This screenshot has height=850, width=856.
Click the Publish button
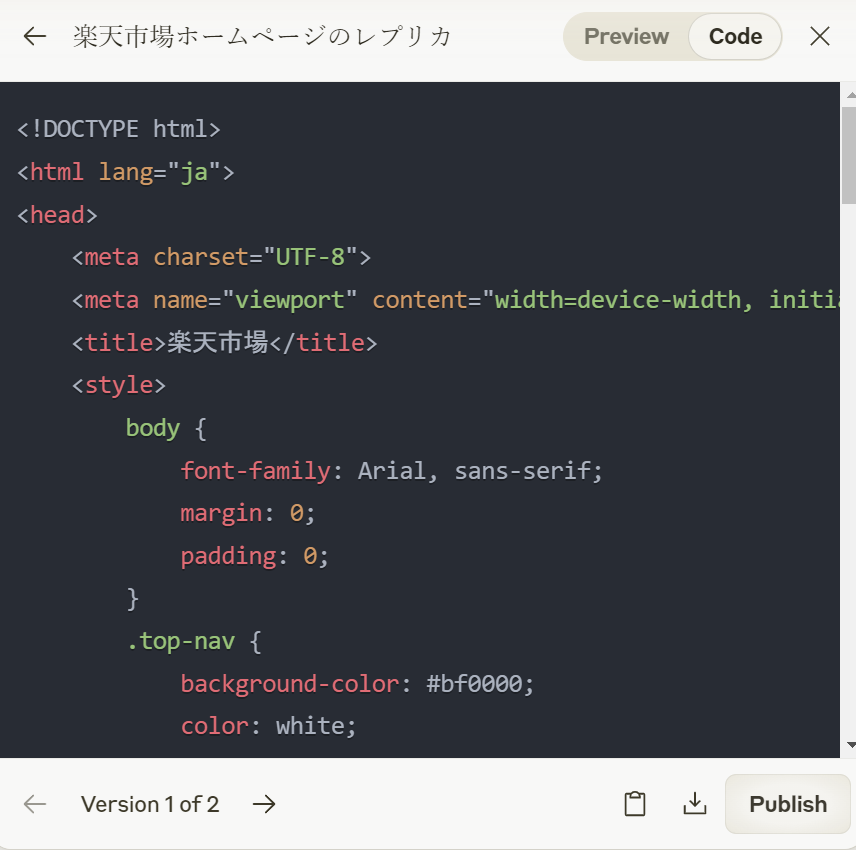[788, 804]
